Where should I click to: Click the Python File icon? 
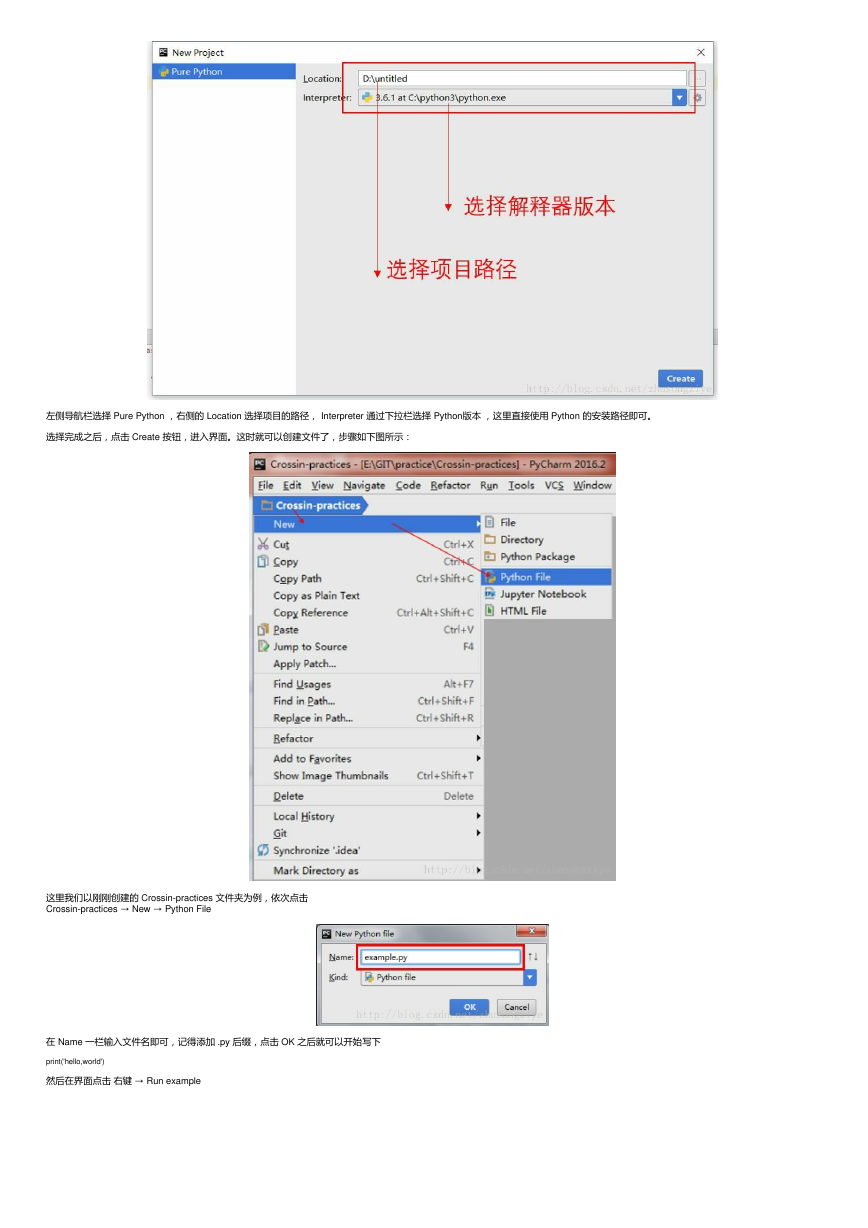[490, 577]
